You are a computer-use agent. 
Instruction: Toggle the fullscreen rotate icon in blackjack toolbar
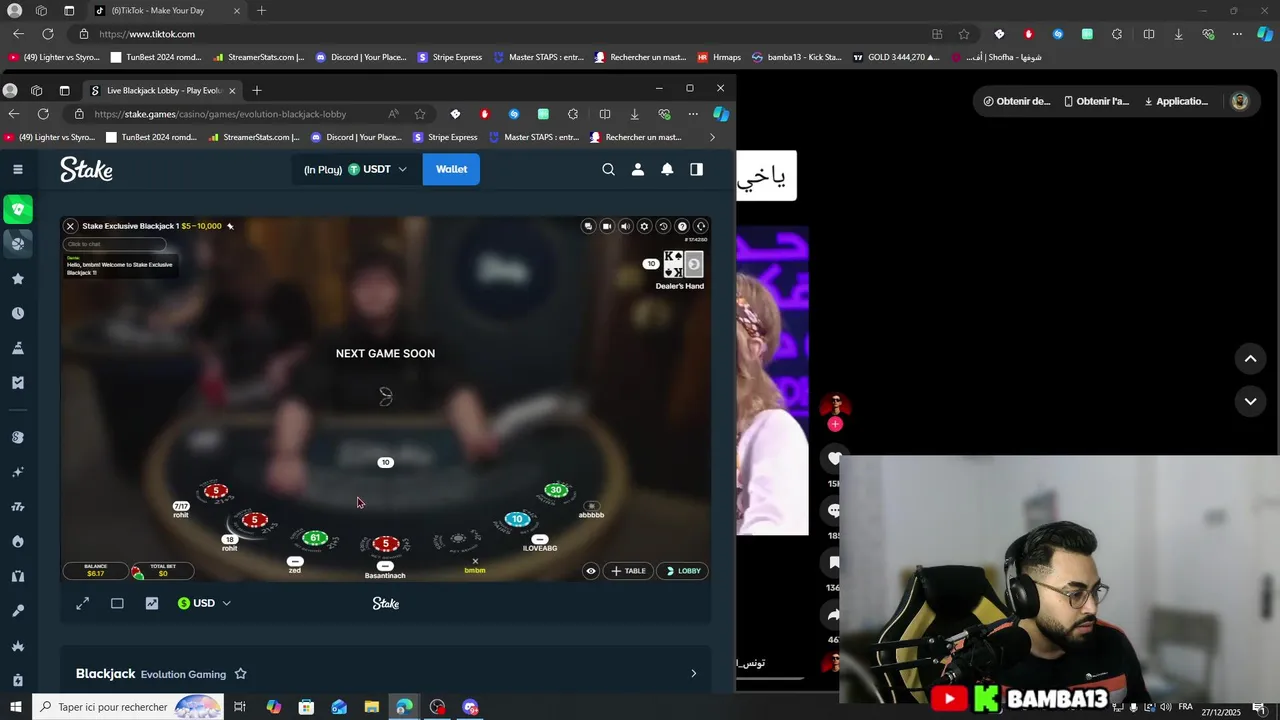(x=701, y=226)
